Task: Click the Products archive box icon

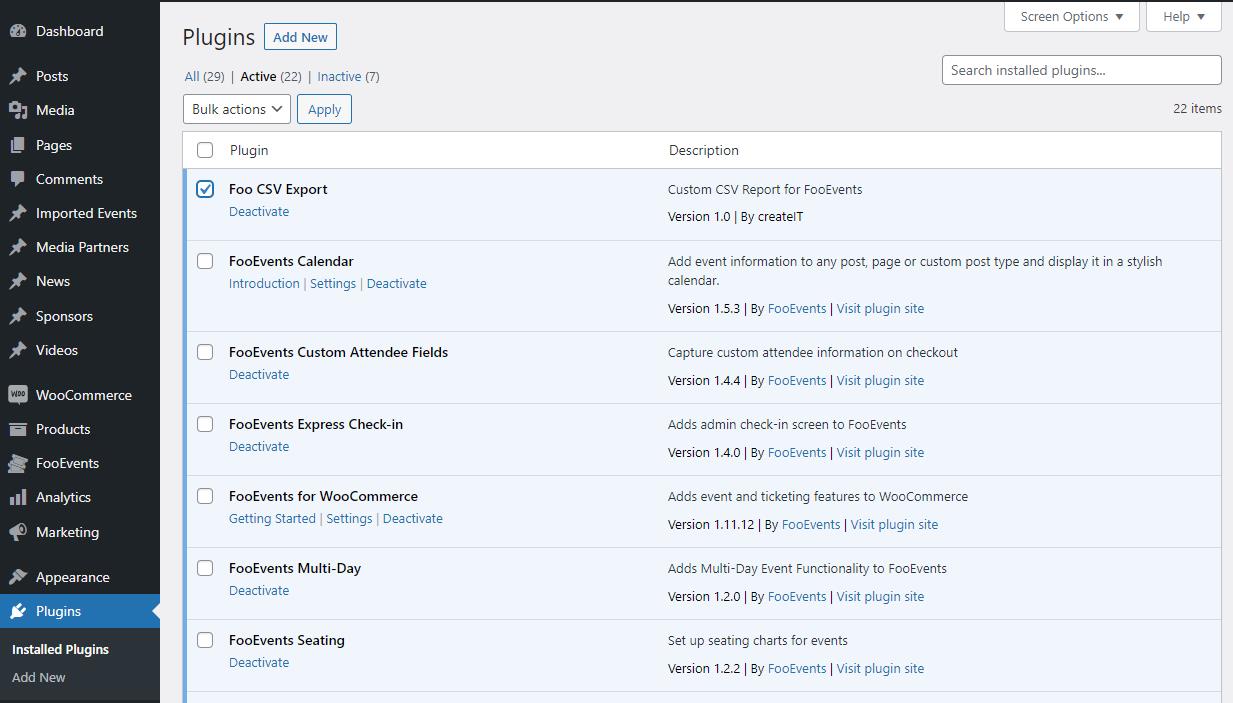Action: click(x=17, y=429)
